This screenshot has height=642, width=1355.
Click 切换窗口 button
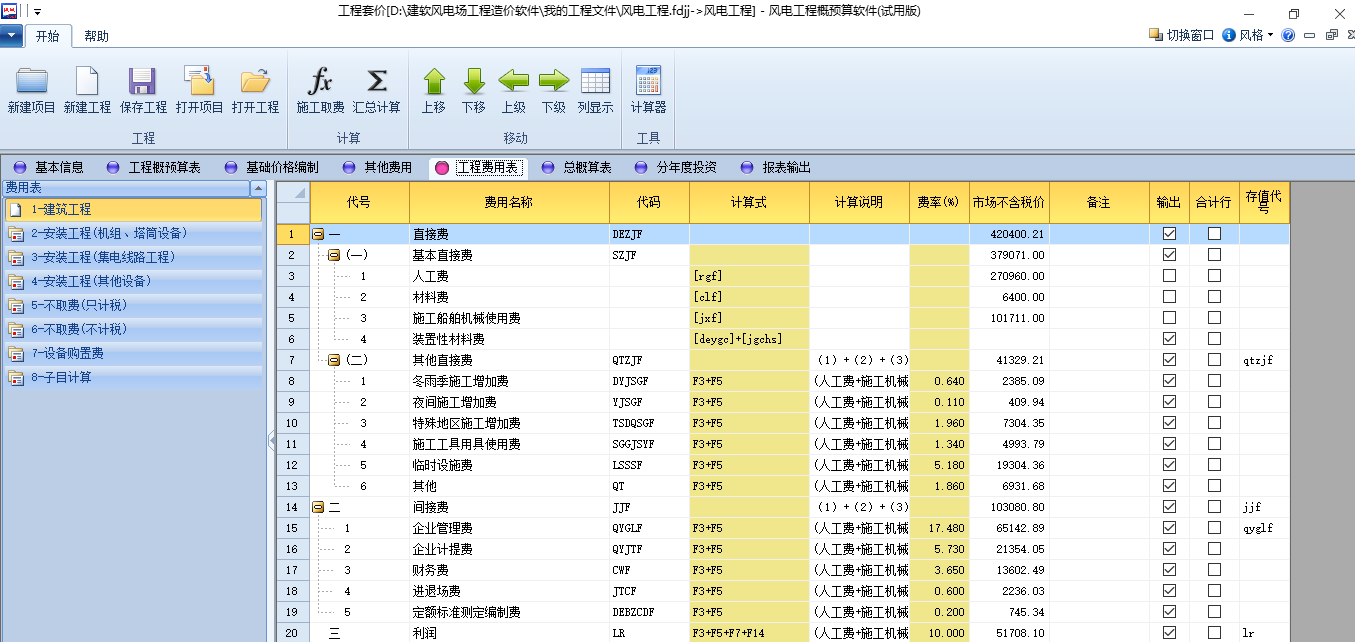(1182, 35)
